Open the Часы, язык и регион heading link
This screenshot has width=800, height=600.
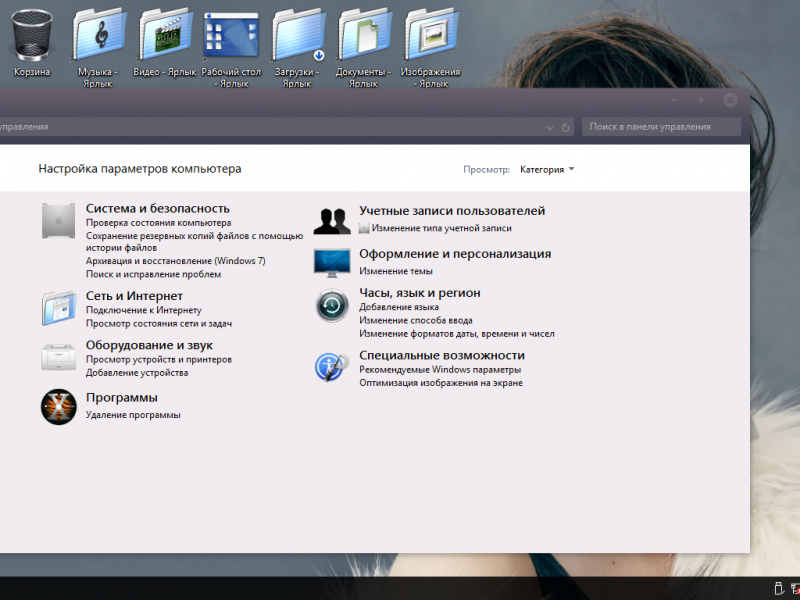(x=420, y=293)
